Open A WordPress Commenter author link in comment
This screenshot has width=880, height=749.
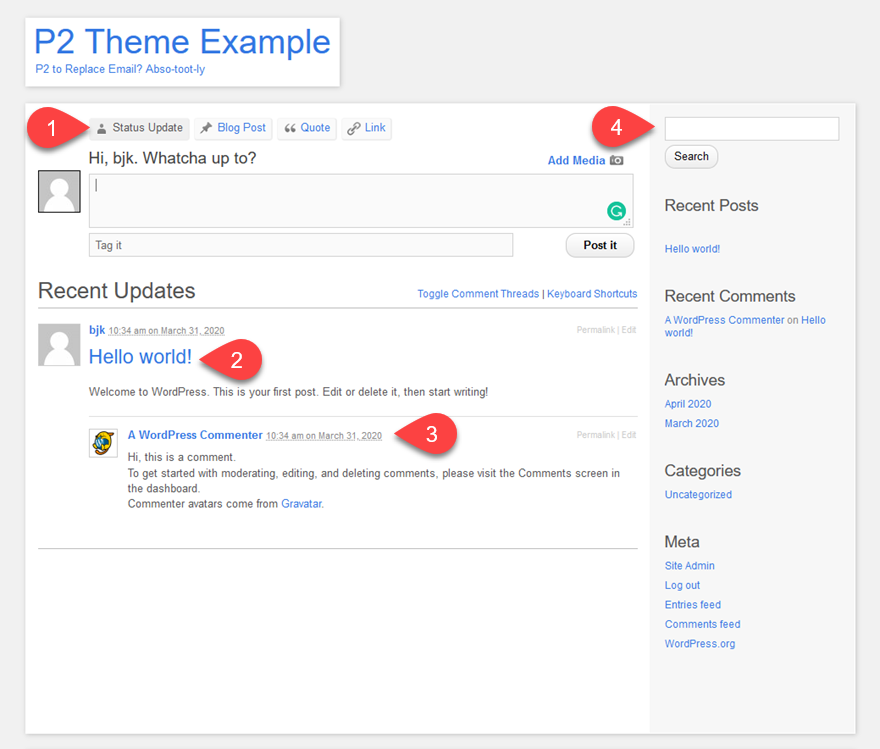pyautogui.click(x=195, y=435)
